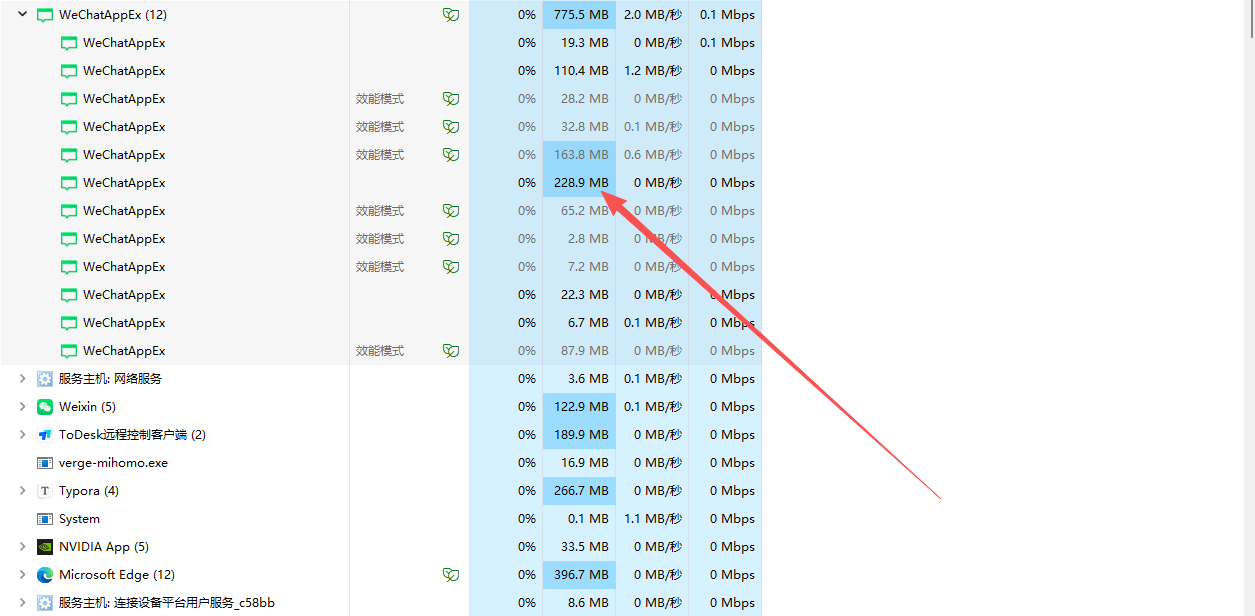
Task: Click icon of WeChatAppEx row using 110.4 MB
Action: pyautogui.click(x=69, y=71)
